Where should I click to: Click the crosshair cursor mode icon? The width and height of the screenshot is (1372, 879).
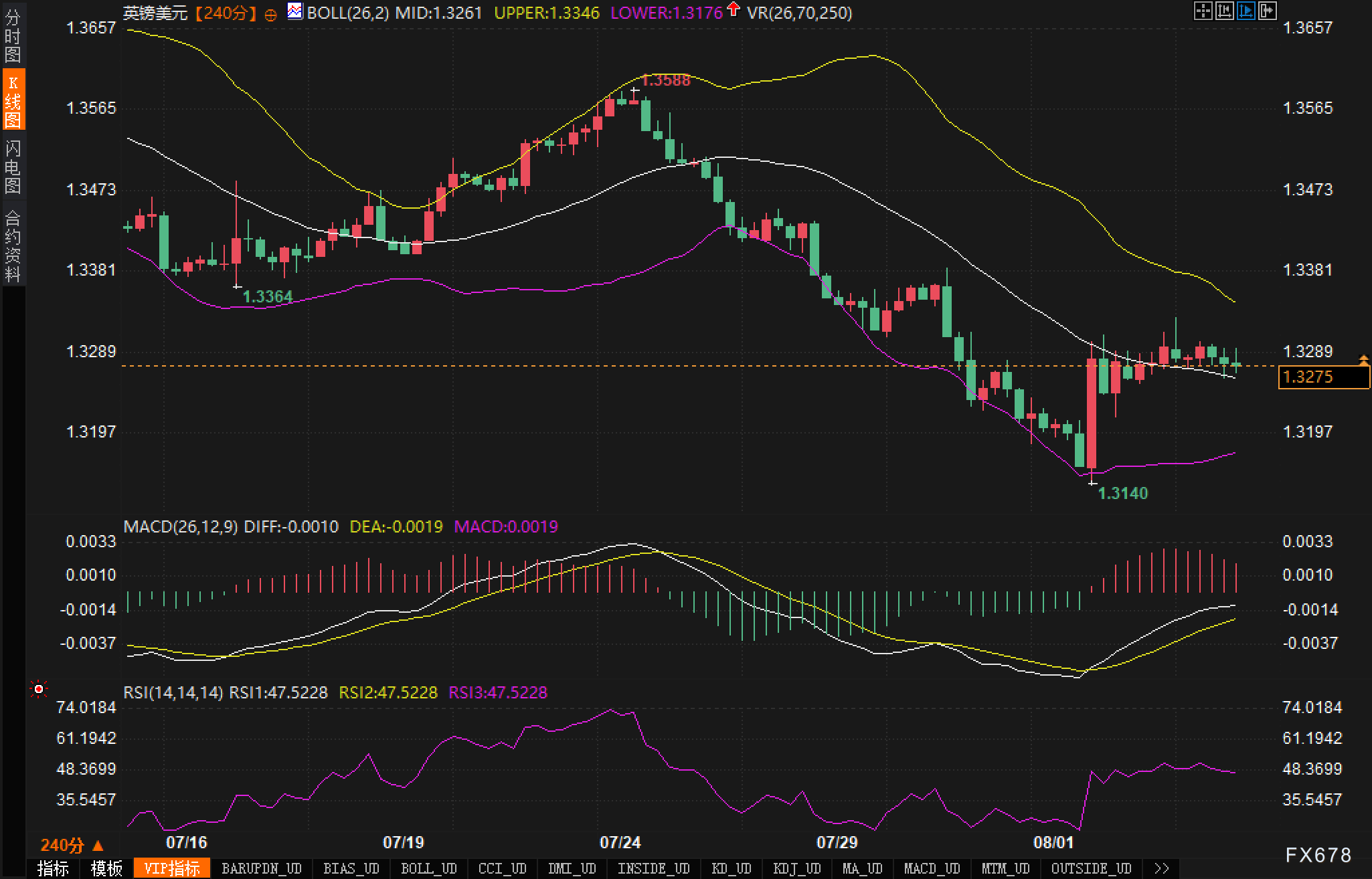tap(1203, 11)
